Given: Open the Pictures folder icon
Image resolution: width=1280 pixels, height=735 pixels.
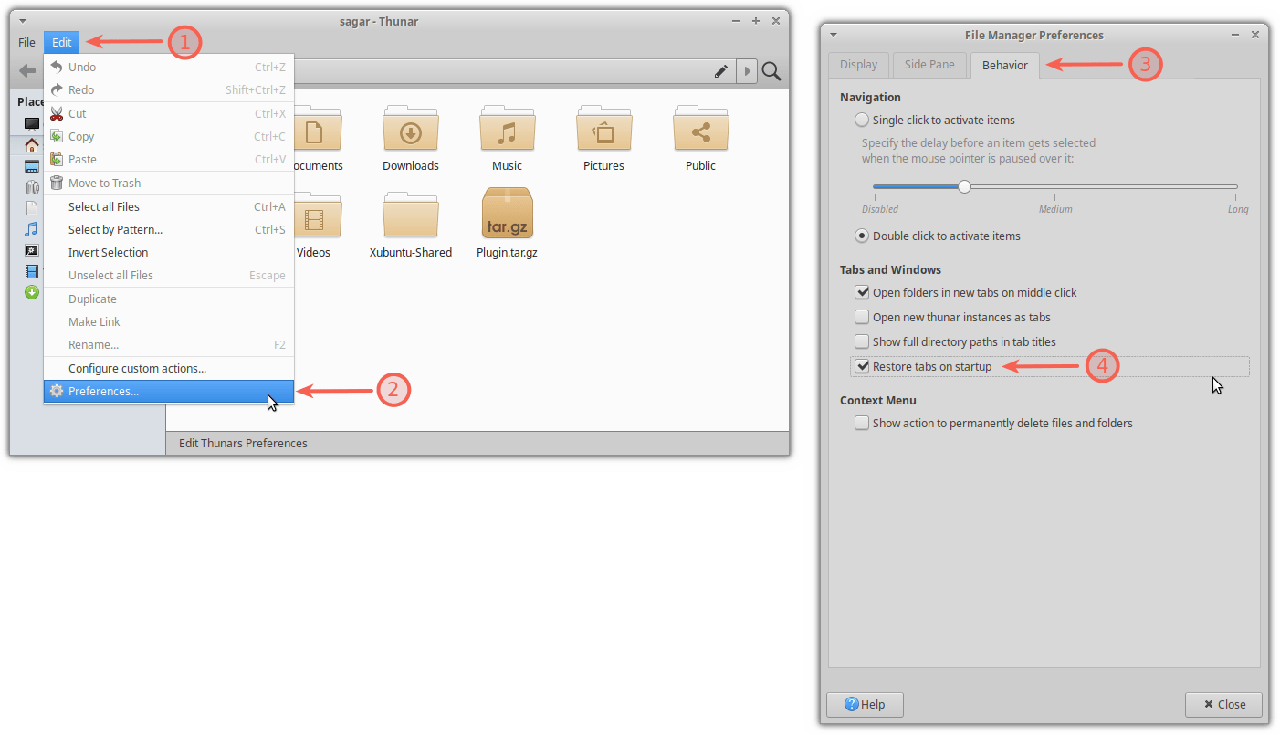Looking at the screenshot, I should (x=603, y=129).
